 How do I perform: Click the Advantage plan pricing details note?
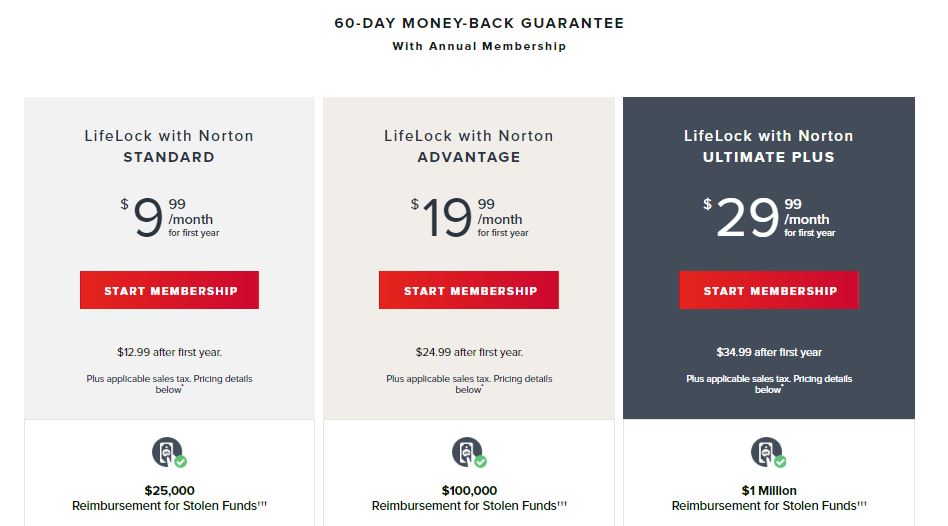pos(469,384)
